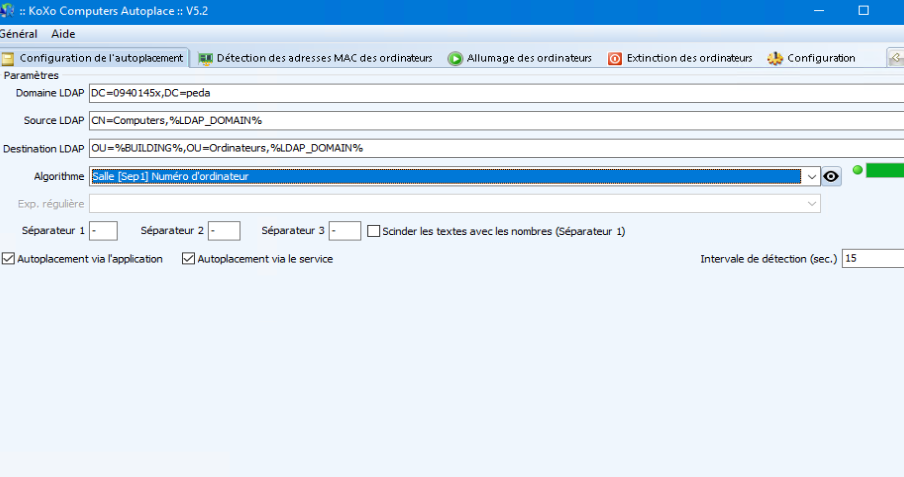This screenshot has width=904, height=477.
Task: Preview algorithm with the eye button
Action: 831,176
